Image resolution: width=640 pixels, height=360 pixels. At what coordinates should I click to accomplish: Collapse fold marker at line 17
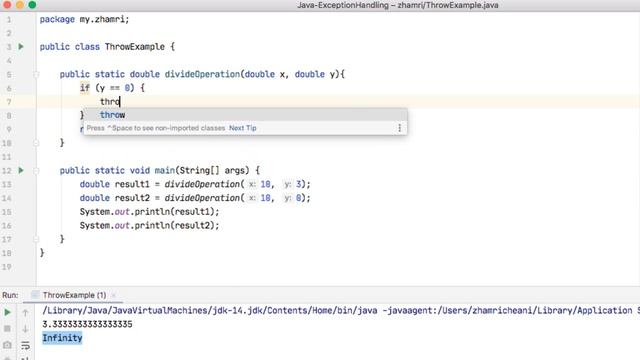tap(36, 239)
